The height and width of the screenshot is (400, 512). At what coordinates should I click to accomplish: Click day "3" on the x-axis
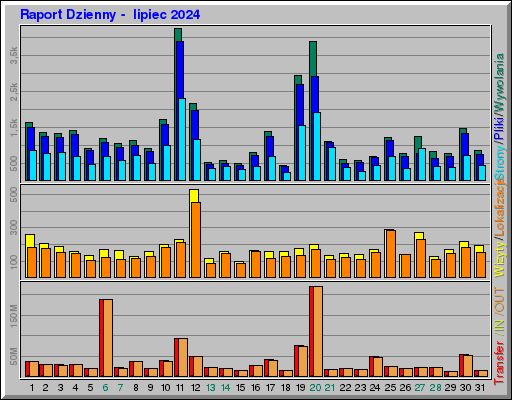[x=60, y=388]
